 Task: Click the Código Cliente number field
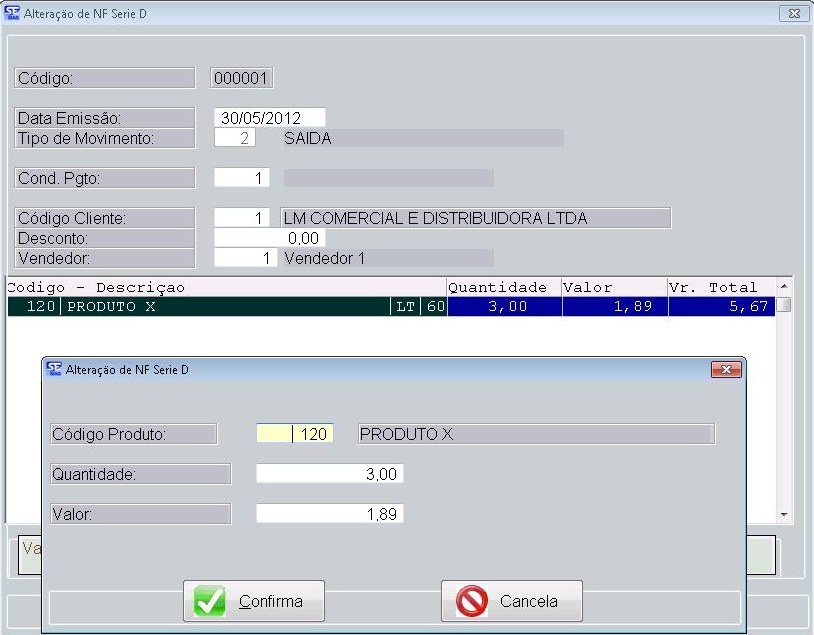click(x=242, y=218)
